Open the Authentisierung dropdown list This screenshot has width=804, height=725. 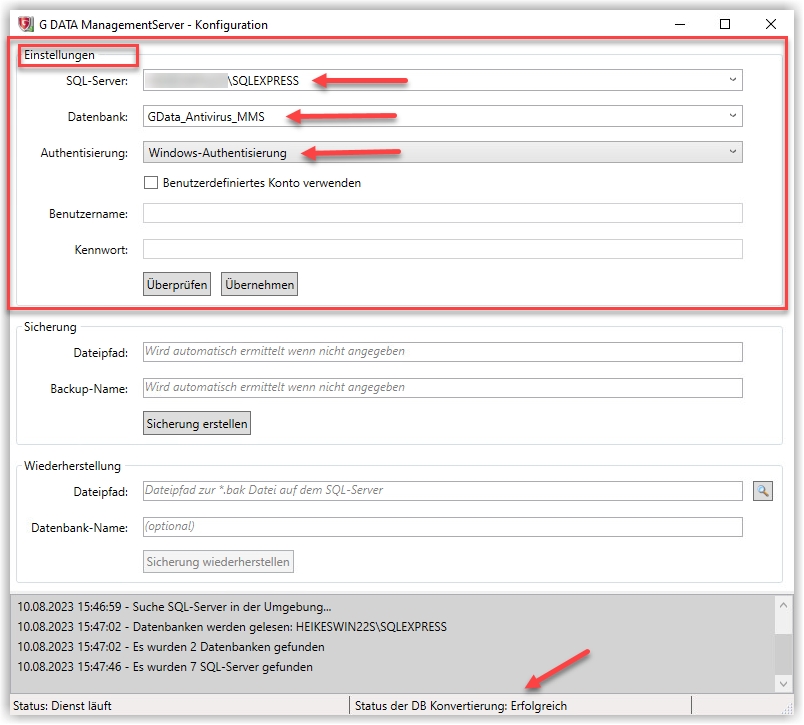coord(443,152)
